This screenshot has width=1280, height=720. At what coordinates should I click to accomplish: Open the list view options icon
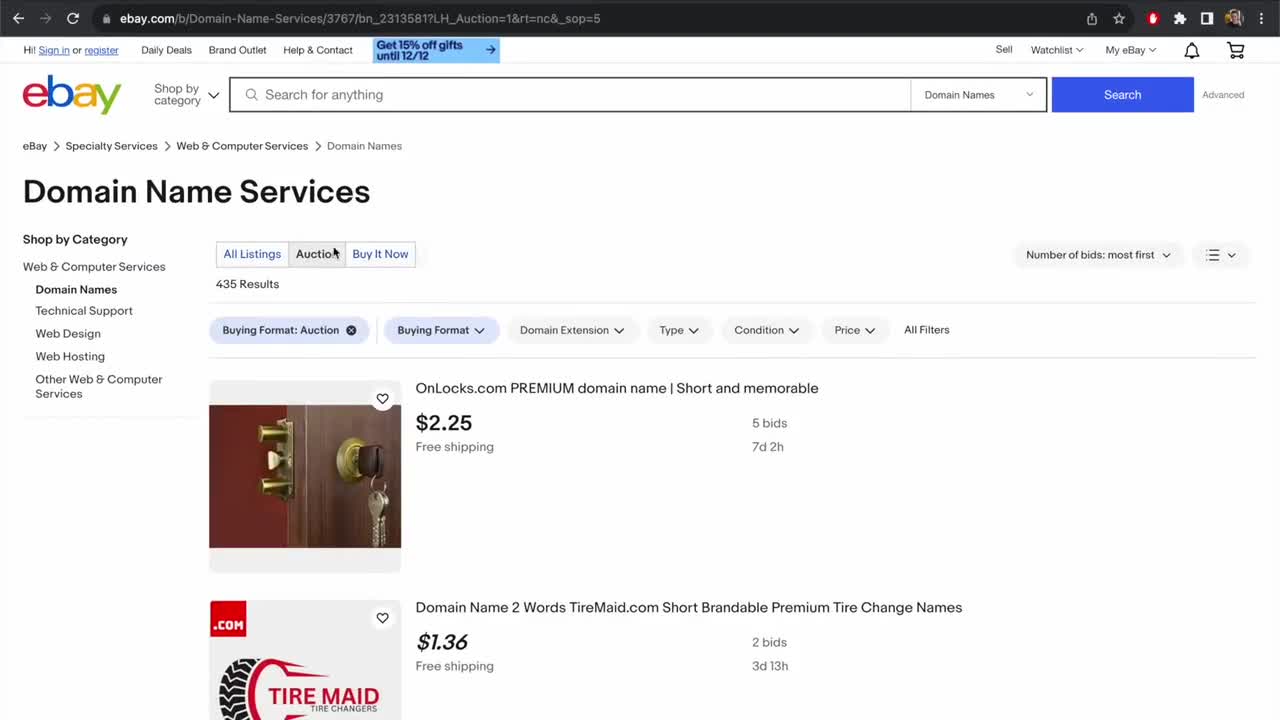pyautogui.click(x=1221, y=255)
